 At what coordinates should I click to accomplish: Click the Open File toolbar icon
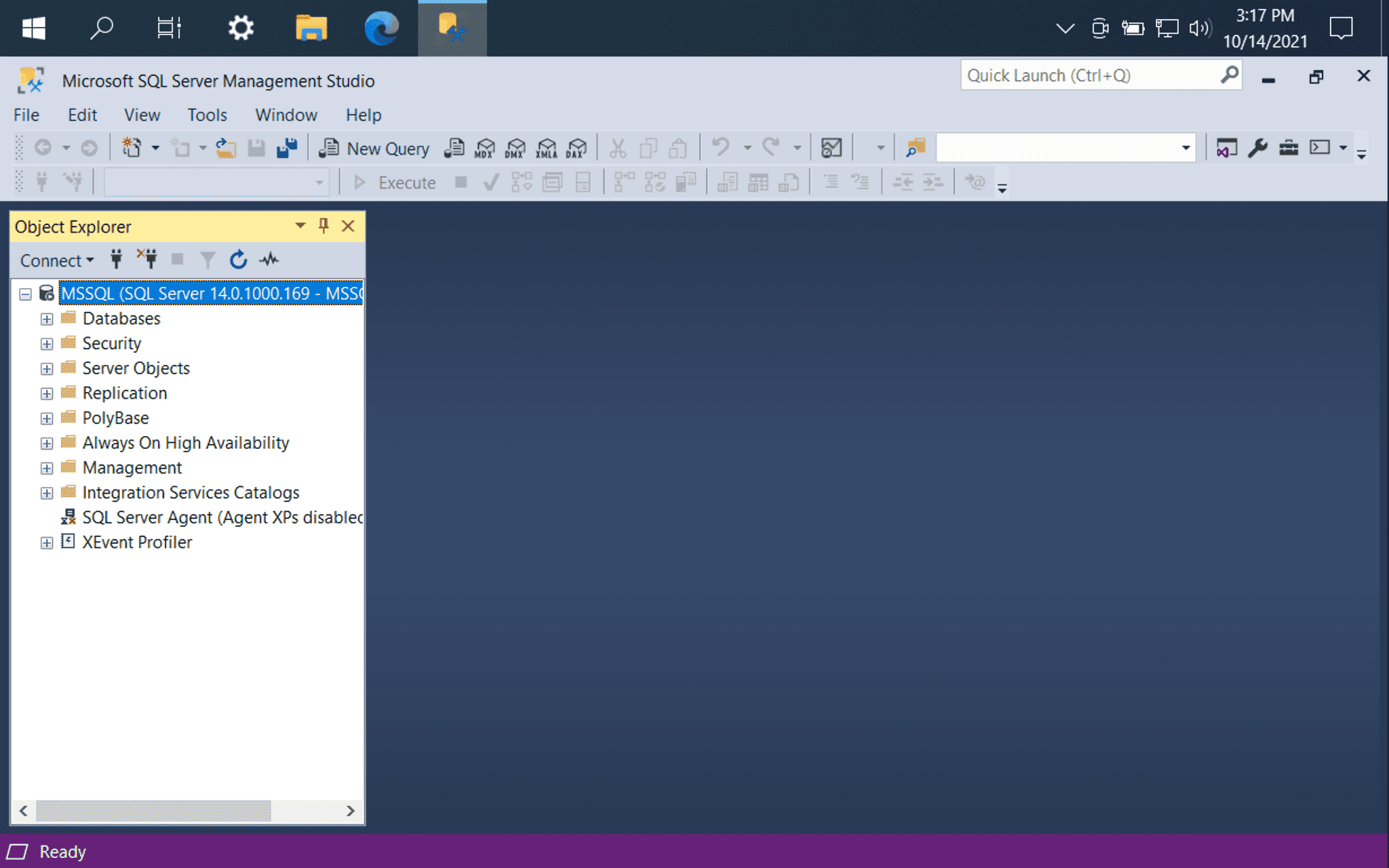tap(226, 148)
